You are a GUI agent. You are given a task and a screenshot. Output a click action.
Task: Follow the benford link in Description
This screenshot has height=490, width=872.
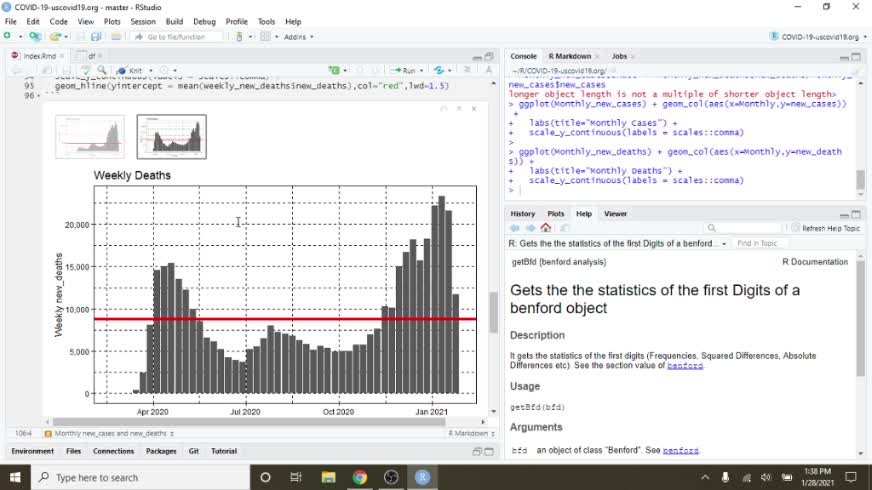pos(685,365)
